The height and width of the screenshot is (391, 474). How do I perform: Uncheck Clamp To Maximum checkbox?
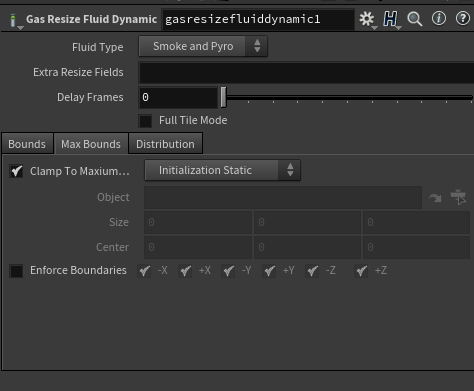[16, 171]
